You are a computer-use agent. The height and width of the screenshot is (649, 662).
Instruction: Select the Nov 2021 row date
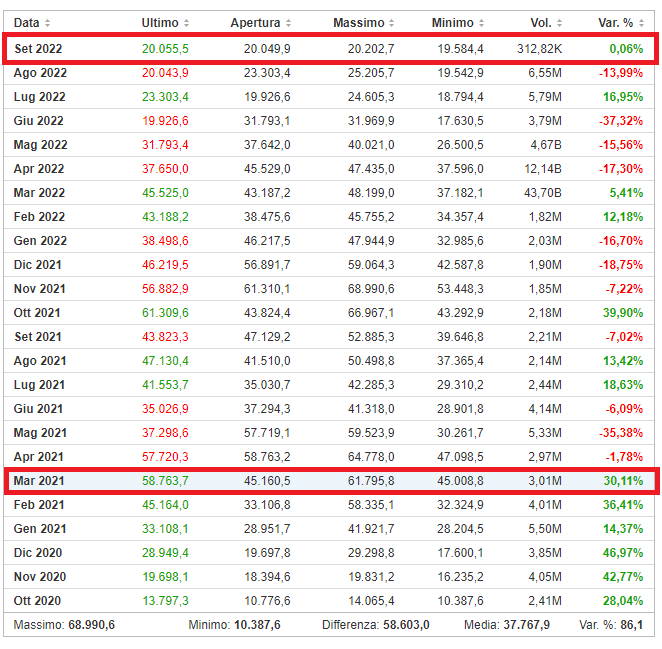[x=40, y=289]
